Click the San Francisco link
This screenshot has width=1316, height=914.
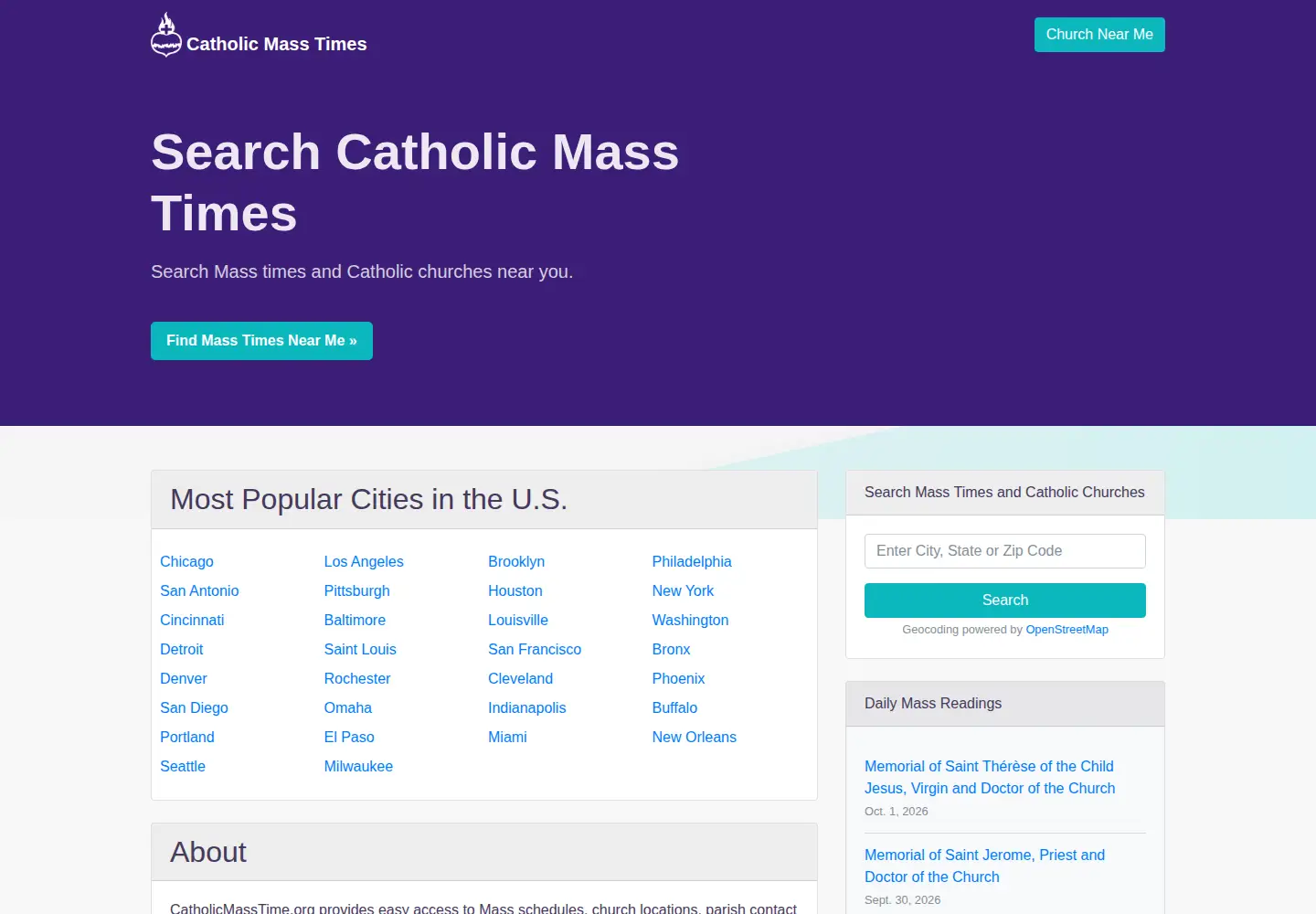click(535, 650)
